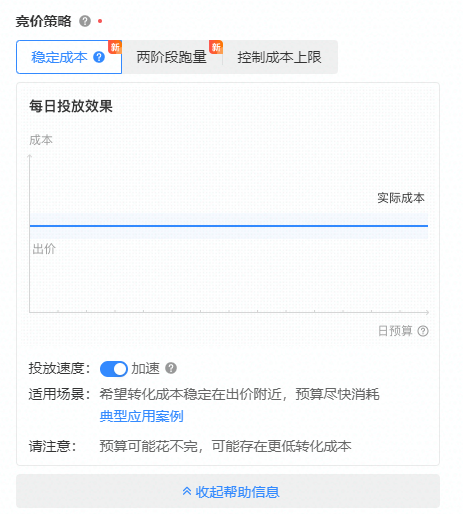Click help icon beside 加速 toggle label

[x=171, y=368]
